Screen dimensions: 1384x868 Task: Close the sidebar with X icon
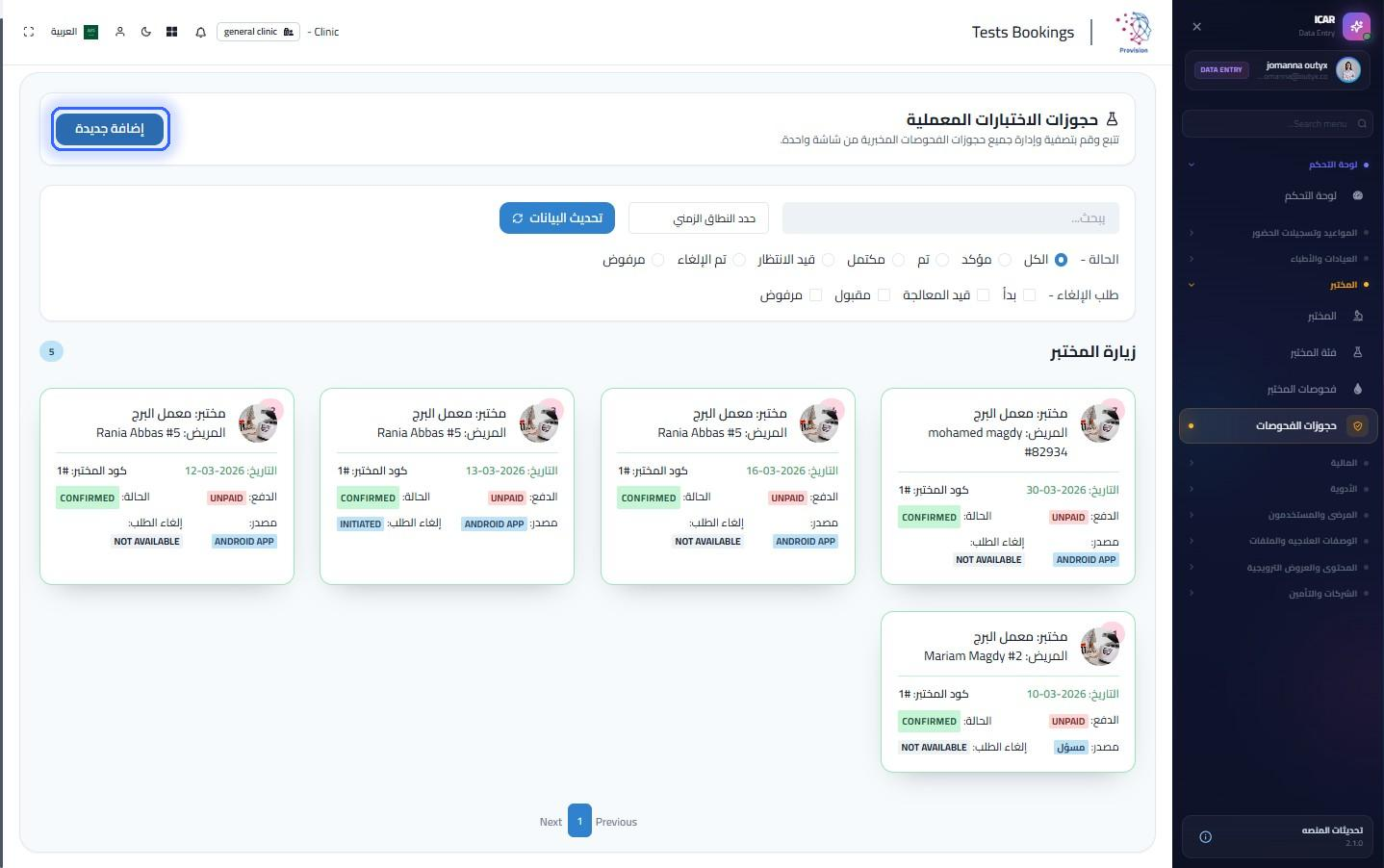coord(1196,27)
